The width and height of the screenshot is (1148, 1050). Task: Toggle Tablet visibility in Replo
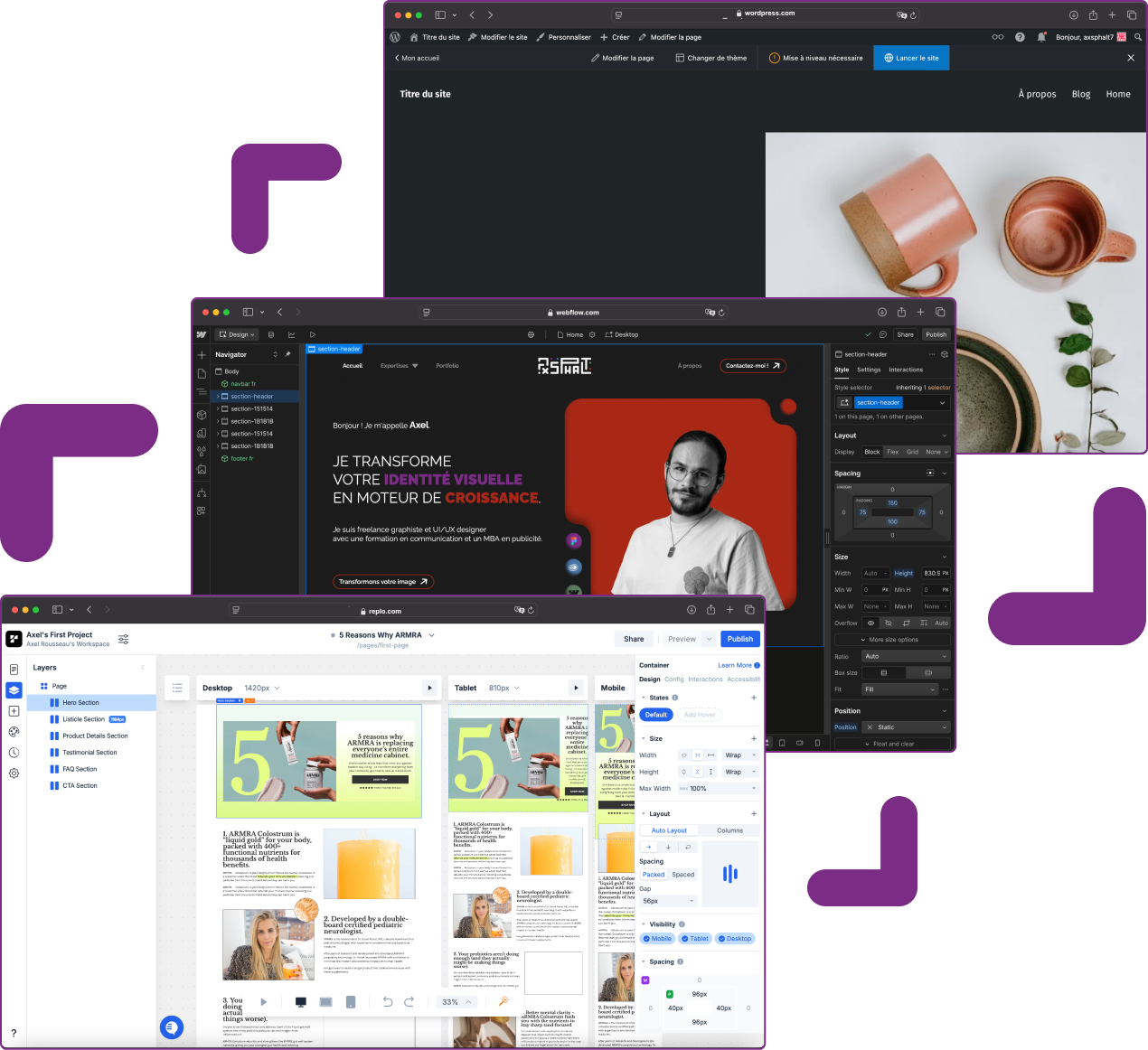click(695, 939)
